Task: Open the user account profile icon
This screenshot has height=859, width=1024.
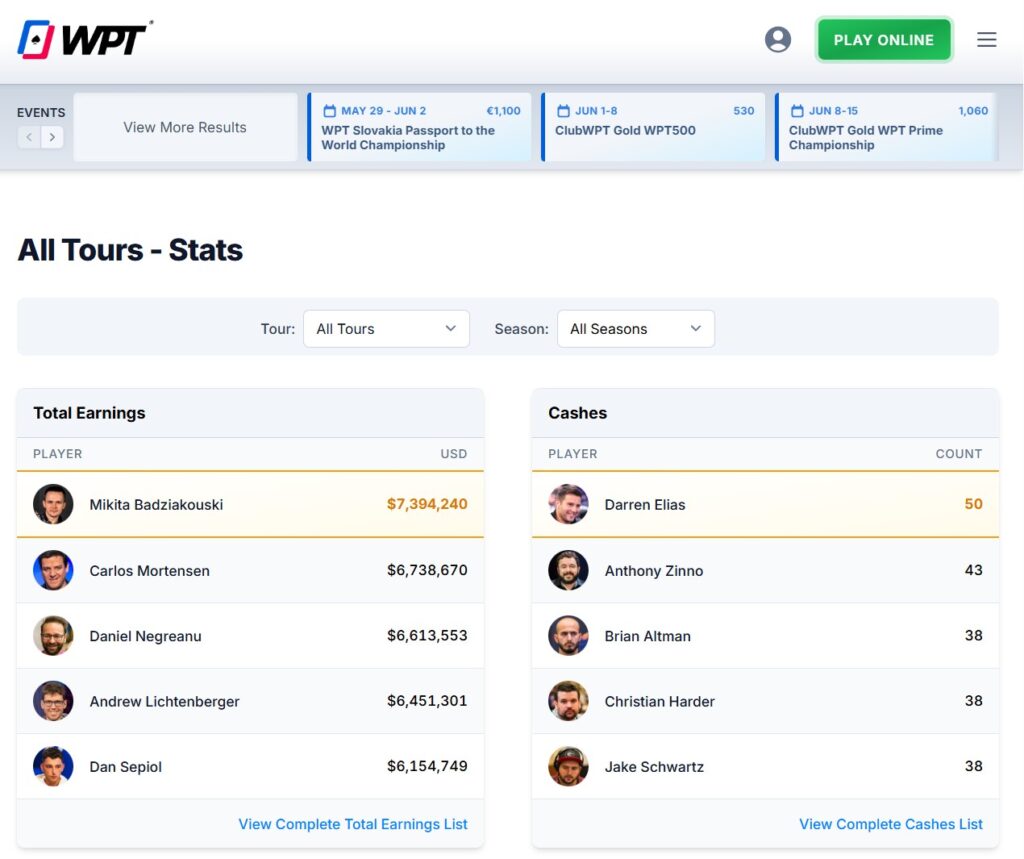Action: (x=778, y=39)
